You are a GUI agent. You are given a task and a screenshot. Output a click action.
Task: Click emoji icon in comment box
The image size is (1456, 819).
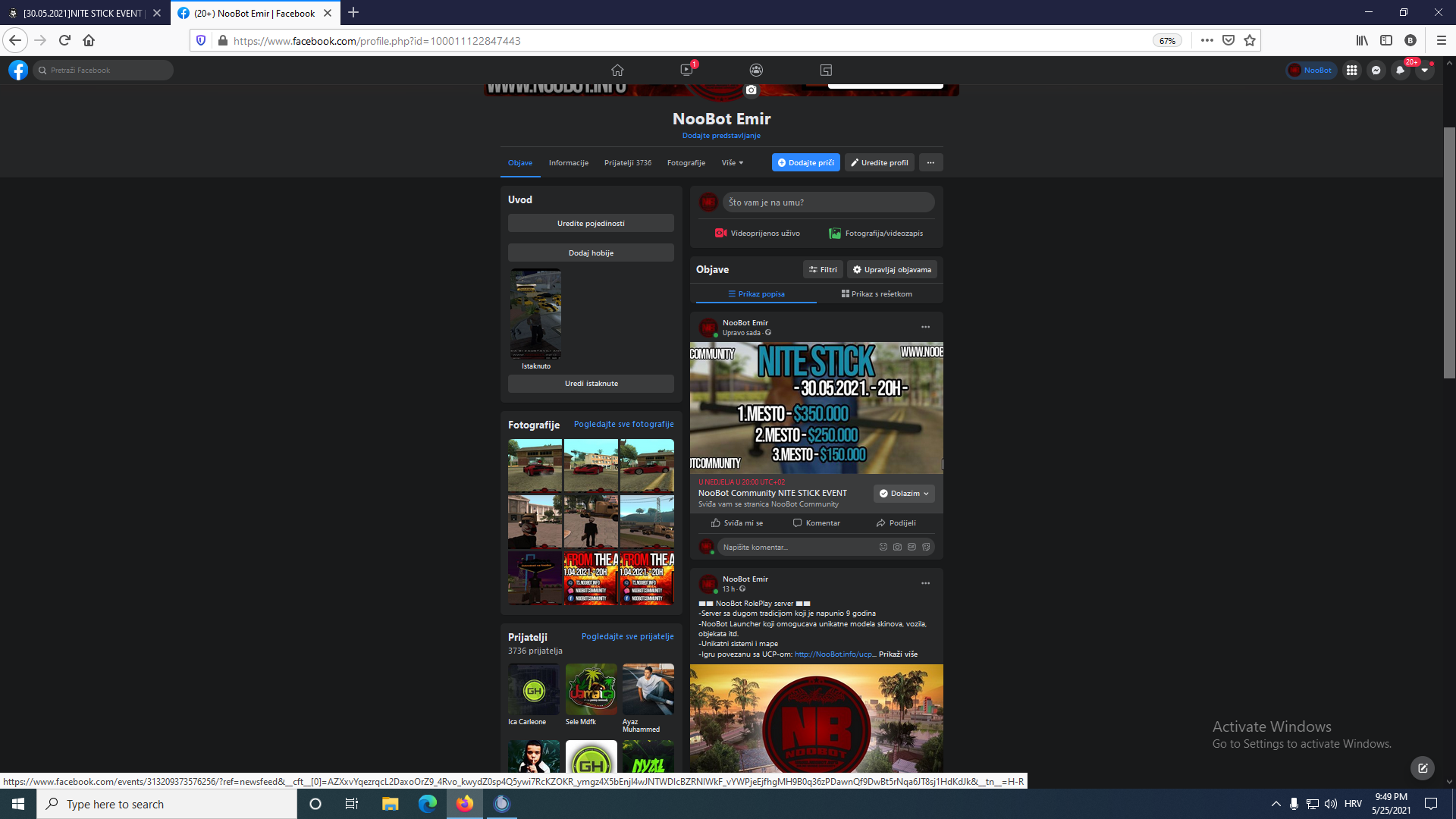[883, 547]
